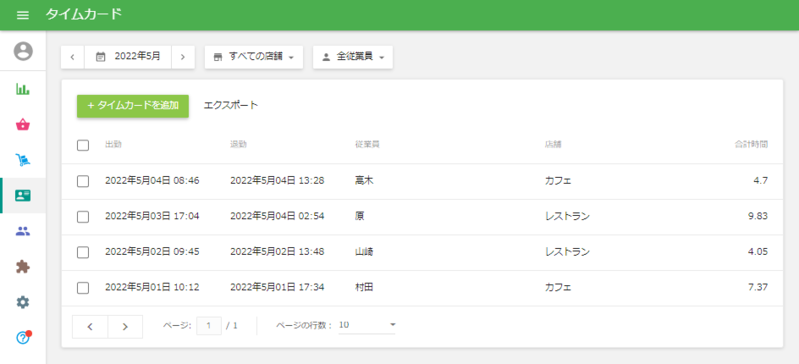This screenshot has width=799, height=364.
Task: Open entry 2022年5月01日 10:12
Action: pos(152,288)
